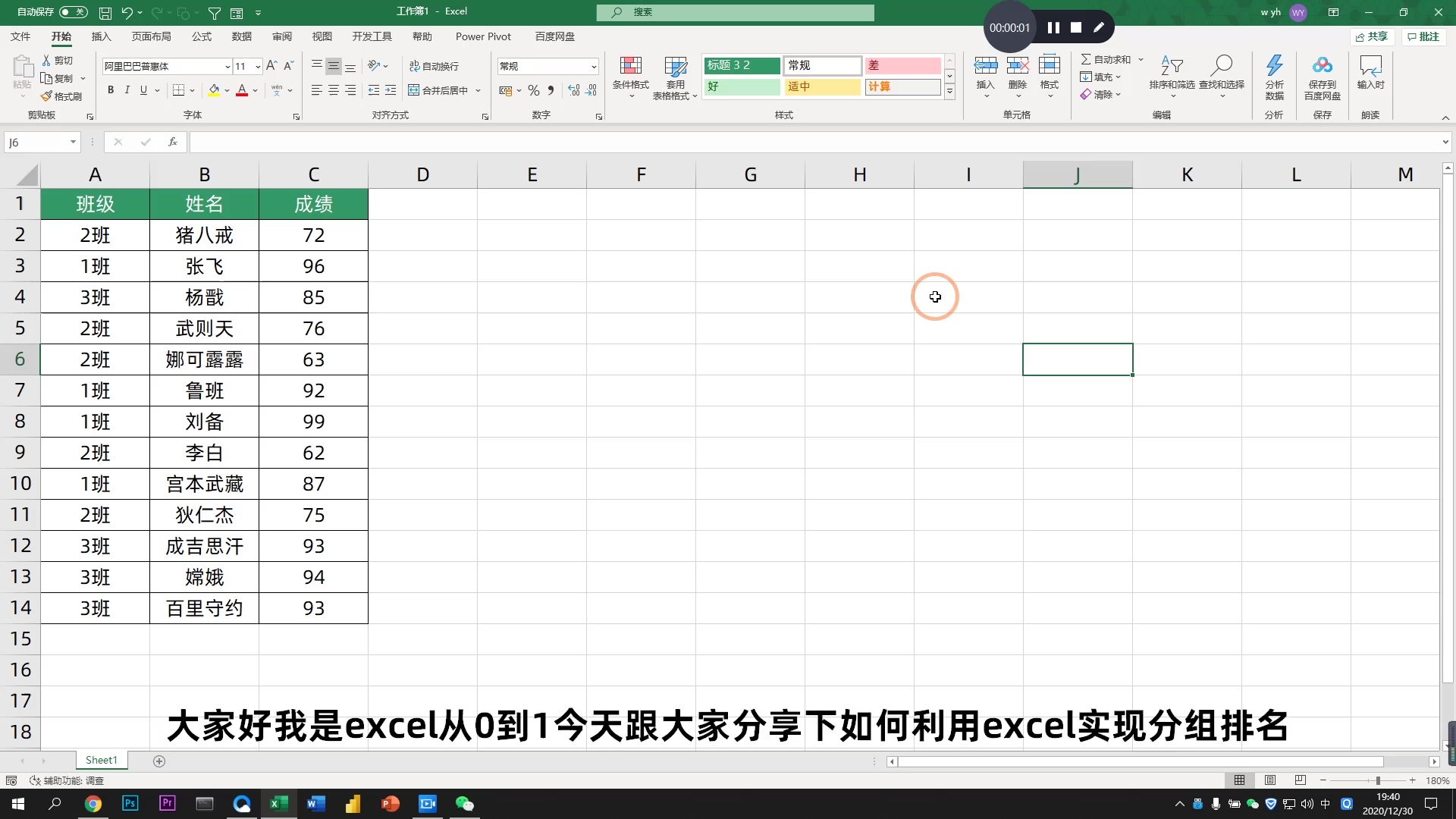1456x819 pixels.
Task: Toggle Underline formatting
Action: [143, 90]
